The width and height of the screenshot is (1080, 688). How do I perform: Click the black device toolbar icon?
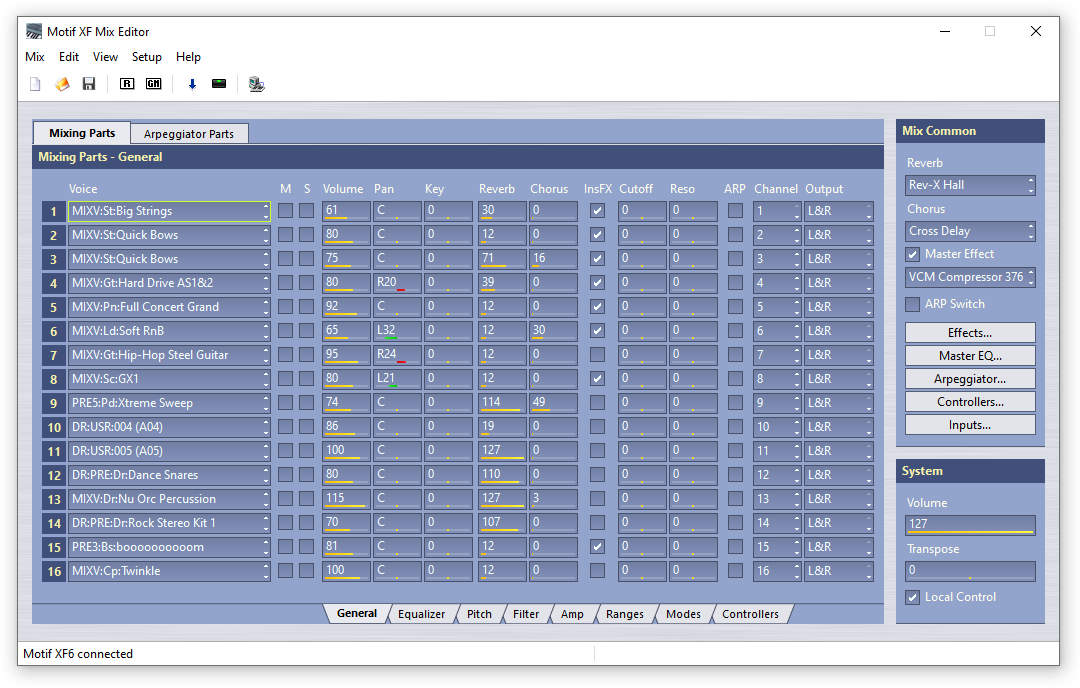tap(219, 84)
